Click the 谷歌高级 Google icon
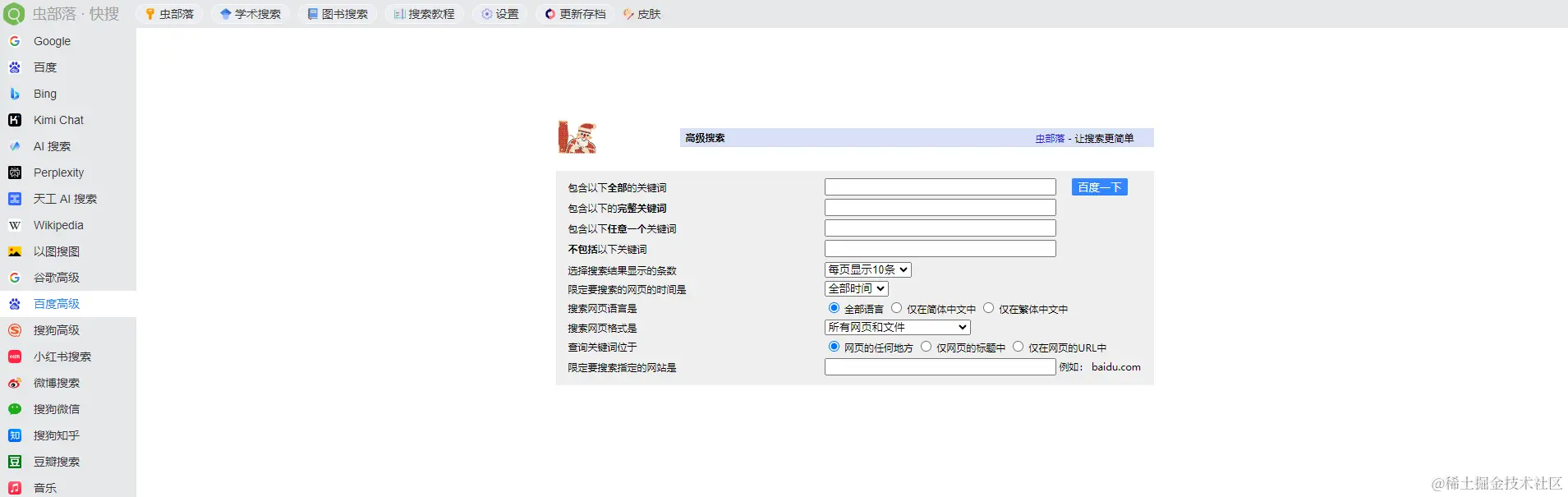This screenshot has height=497, width=1568. (x=15, y=278)
